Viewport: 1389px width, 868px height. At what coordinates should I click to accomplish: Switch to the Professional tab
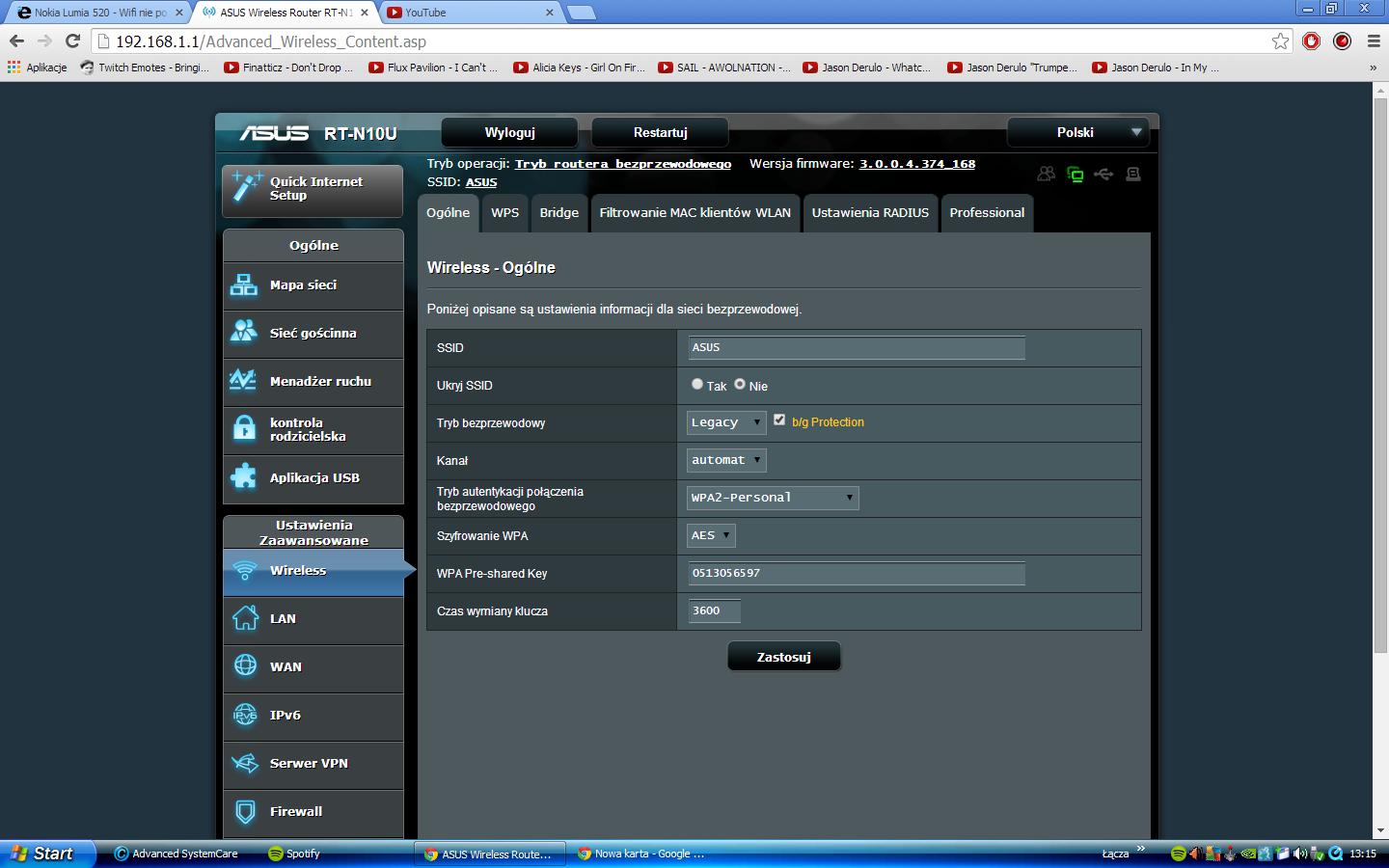[x=987, y=213]
